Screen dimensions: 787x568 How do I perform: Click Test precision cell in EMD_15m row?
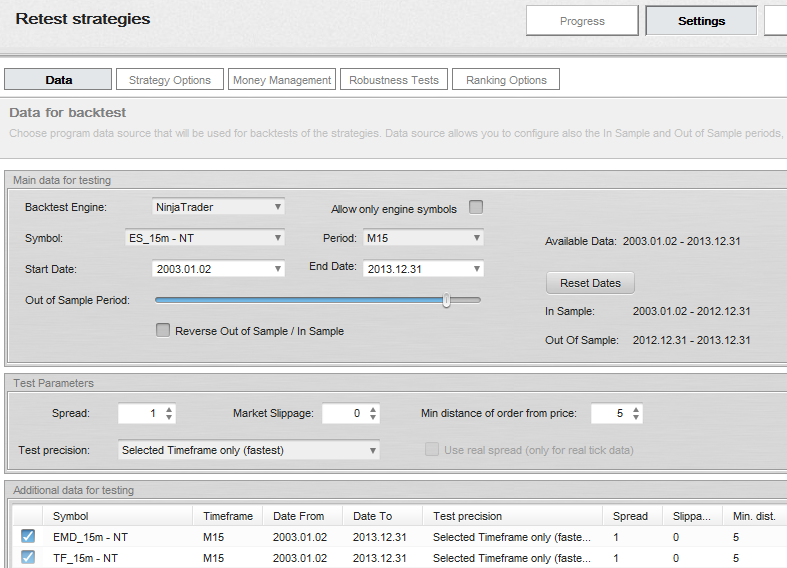(x=512, y=537)
